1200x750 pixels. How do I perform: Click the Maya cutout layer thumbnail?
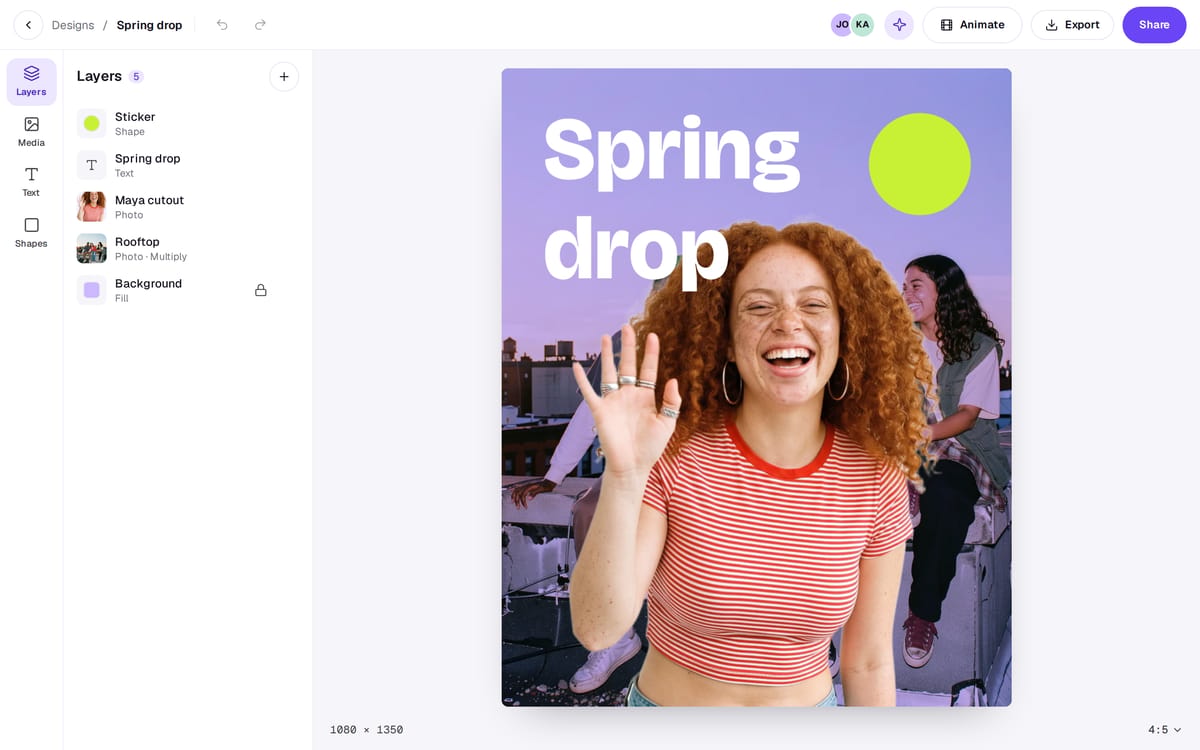coord(91,207)
